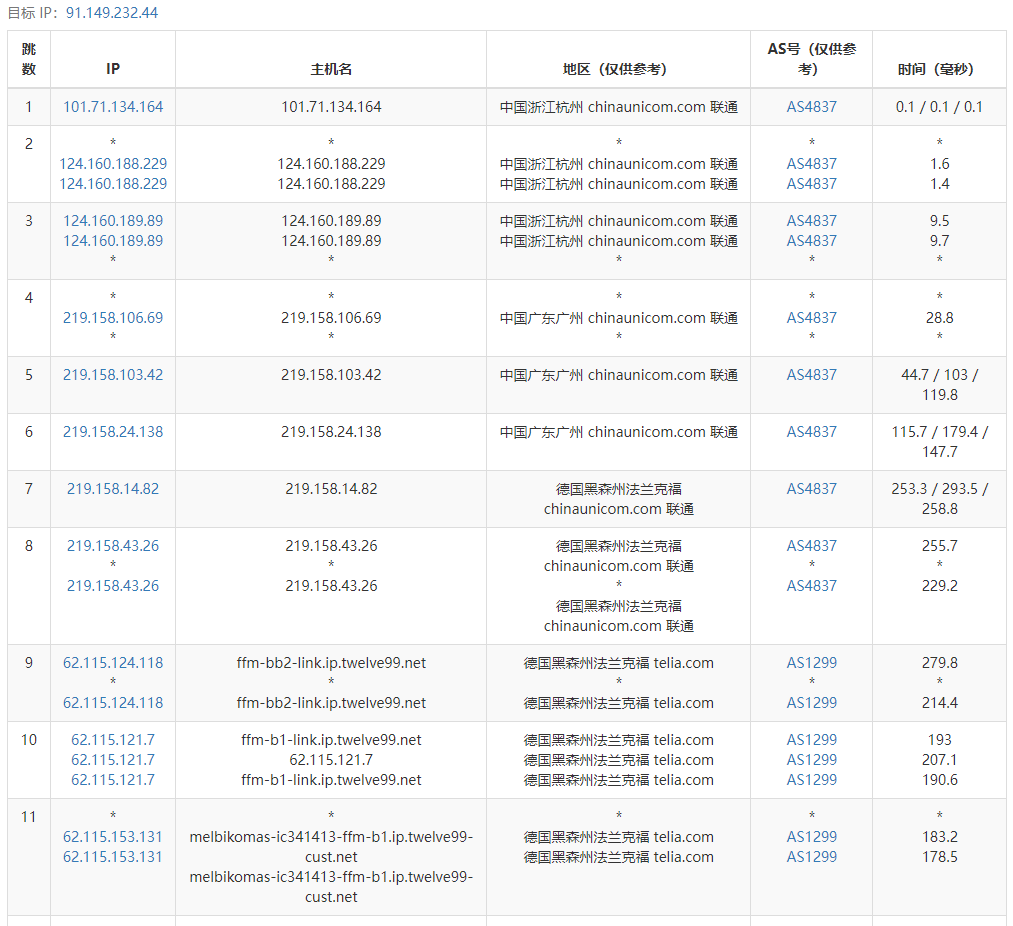Select hop 4 region 中国广东广州 chinaunicom.com 联通
The height and width of the screenshot is (926, 1013).
click(x=618, y=317)
